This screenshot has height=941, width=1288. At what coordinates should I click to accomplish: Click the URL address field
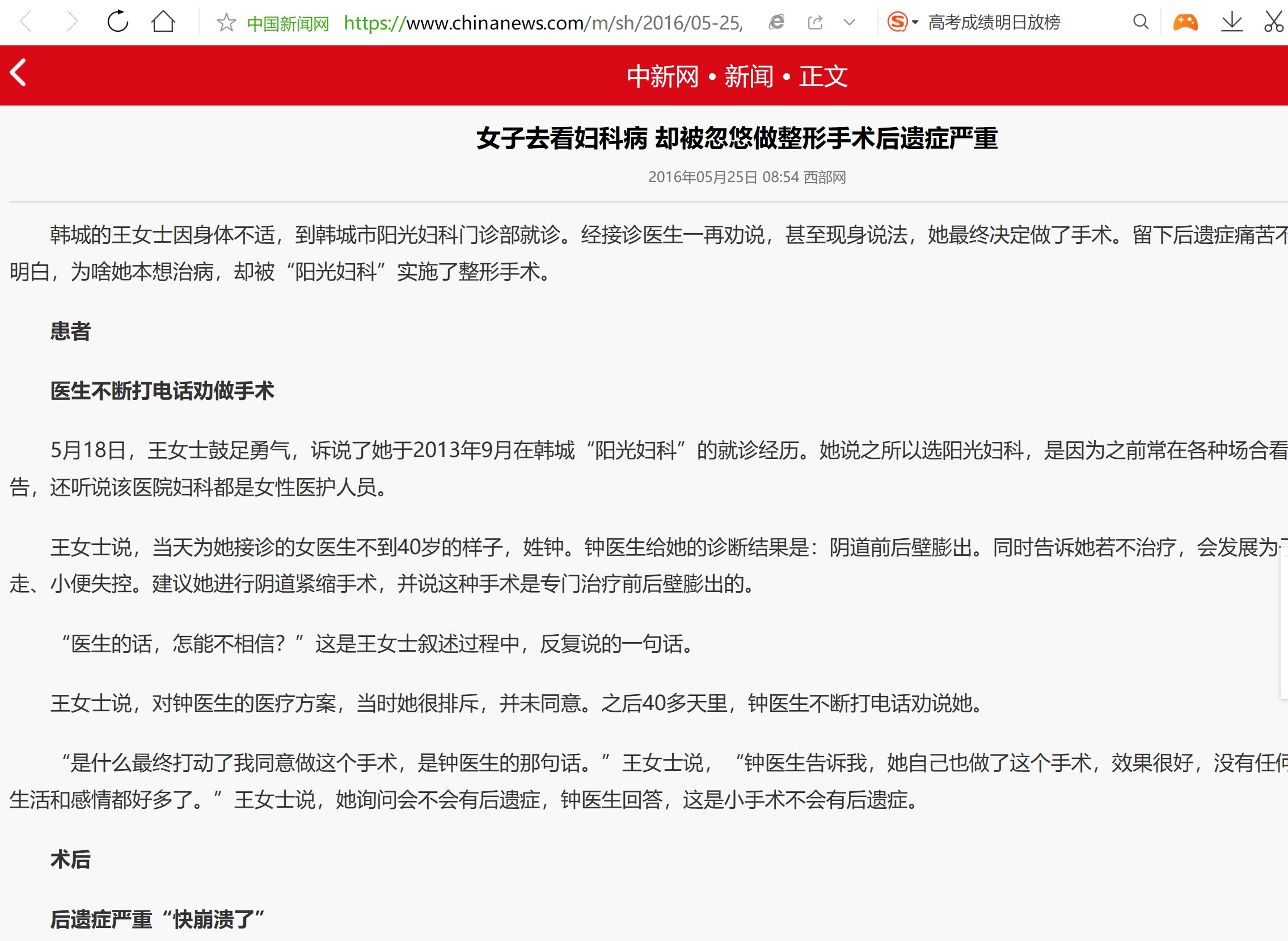[543, 23]
